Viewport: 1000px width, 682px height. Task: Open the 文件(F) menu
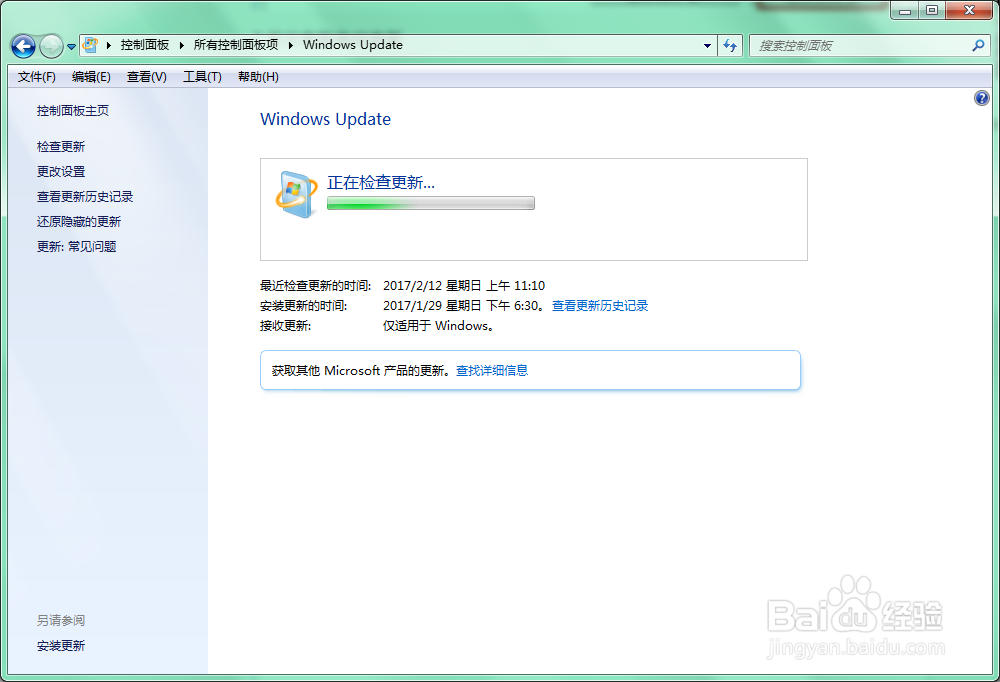pos(36,77)
